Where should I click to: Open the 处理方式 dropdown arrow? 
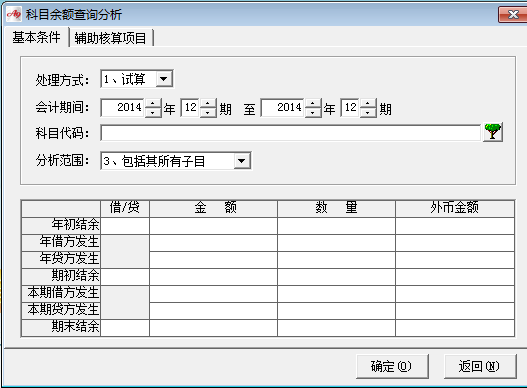point(164,79)
